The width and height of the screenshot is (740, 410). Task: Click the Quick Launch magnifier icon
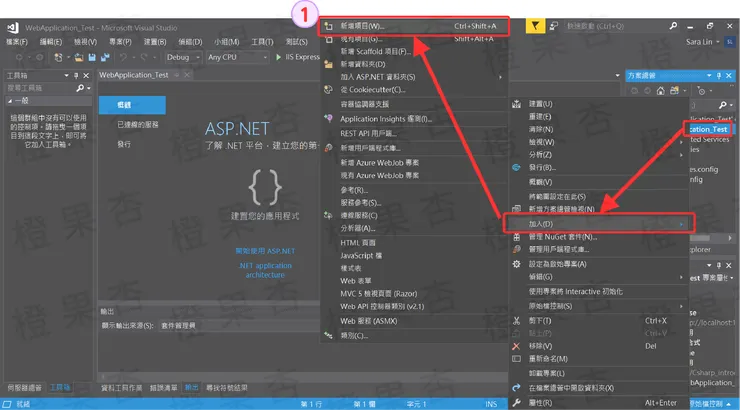673,26
